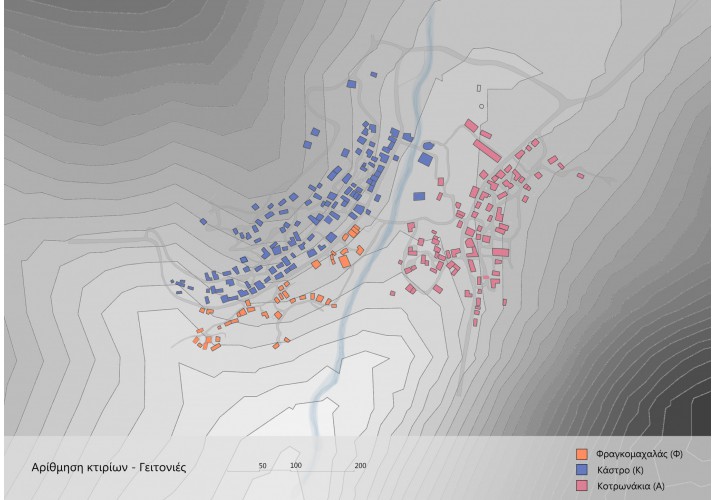Click the blue Κάστρο legend swatch

point(581,470)
